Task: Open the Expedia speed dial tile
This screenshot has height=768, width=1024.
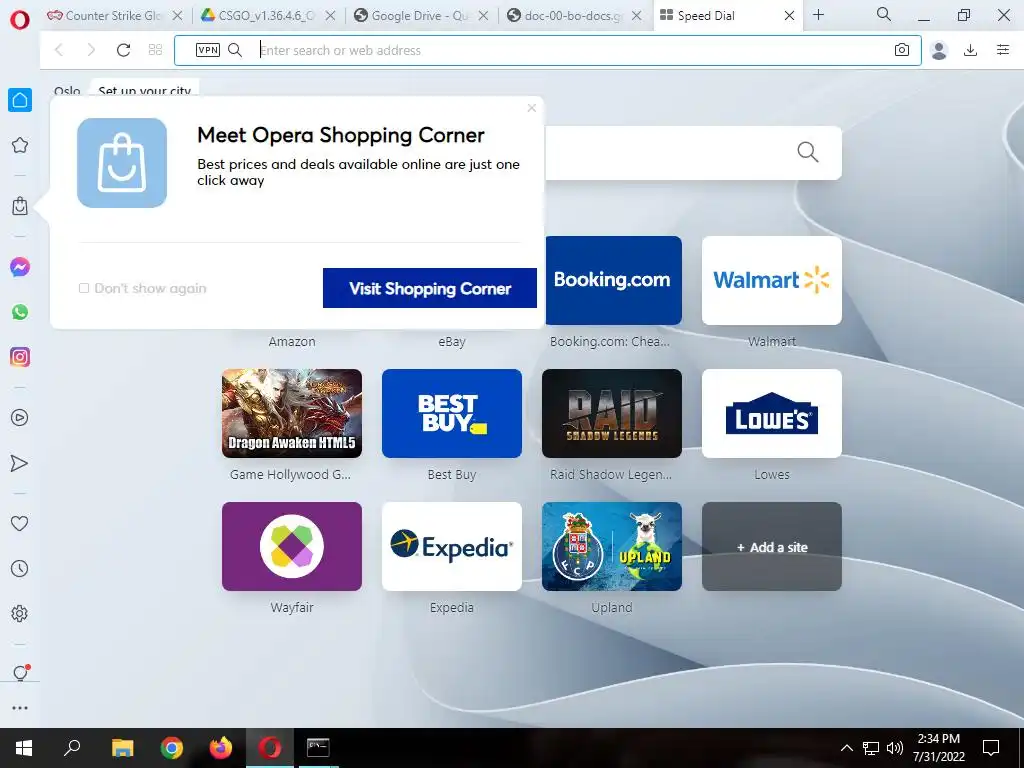Action: coord(452,547)
